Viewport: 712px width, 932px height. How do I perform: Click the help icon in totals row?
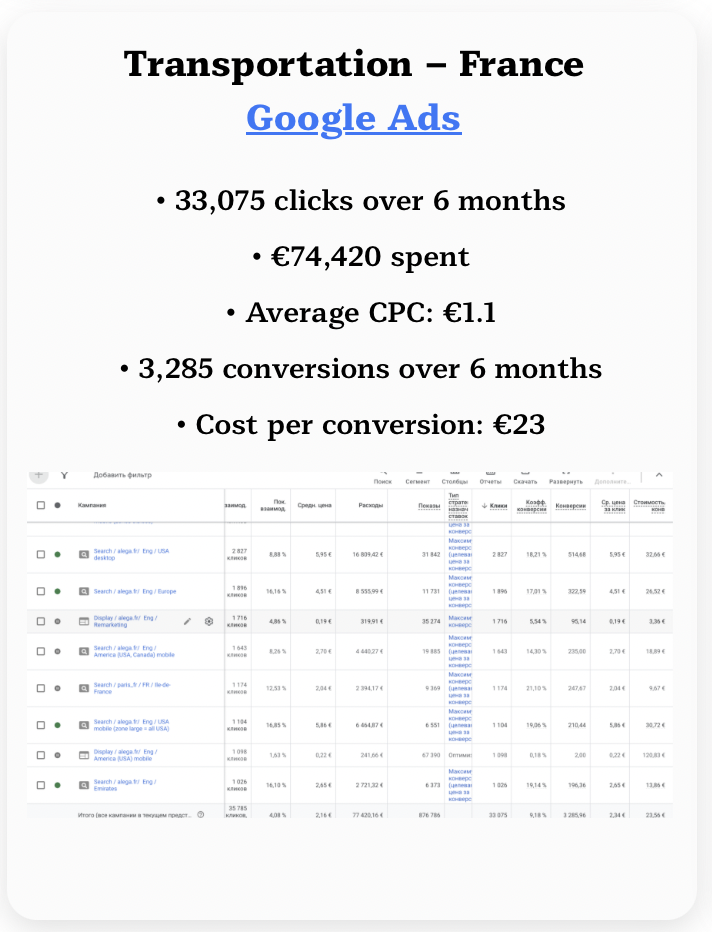[201, 815]
